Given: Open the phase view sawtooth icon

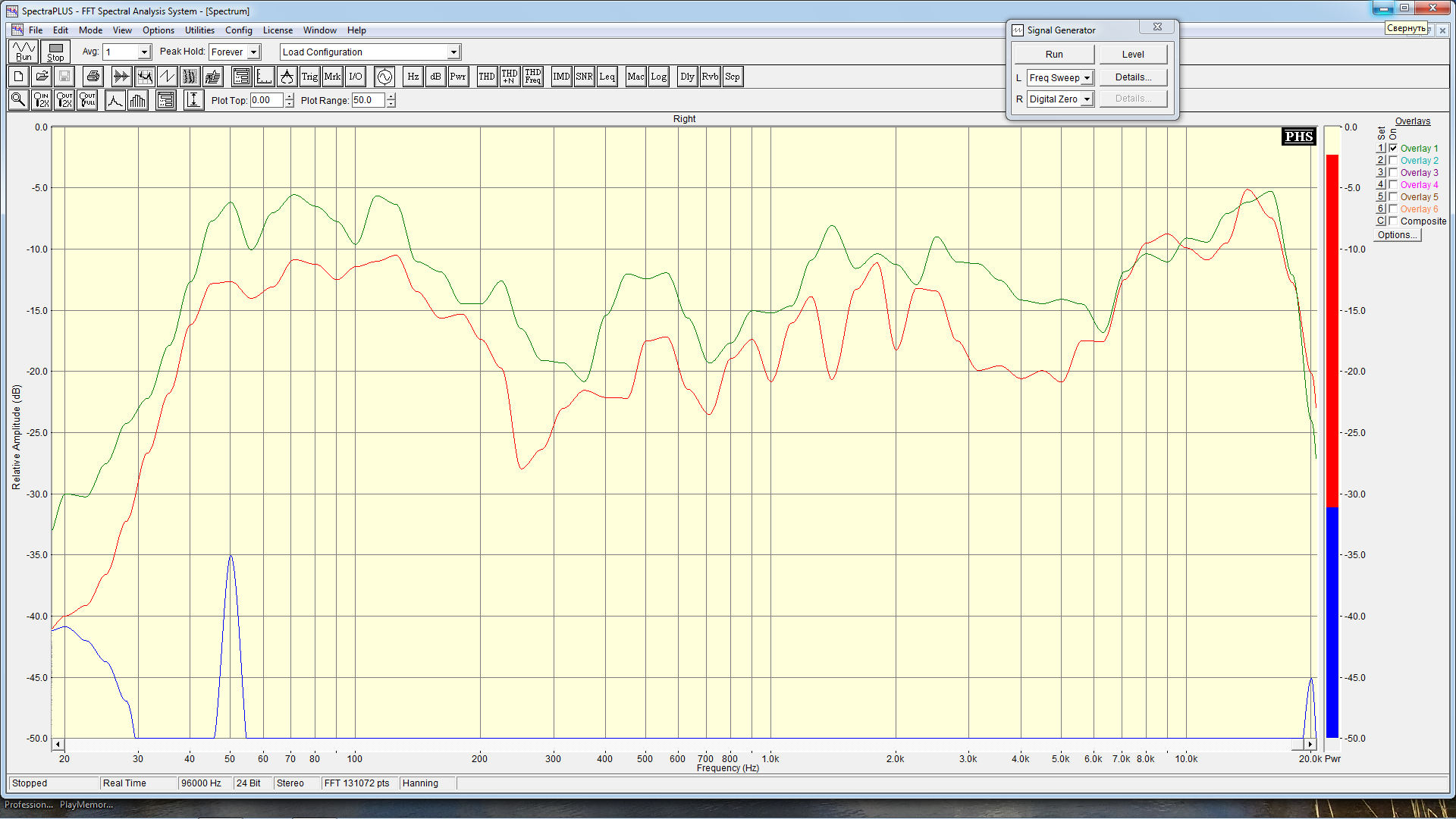Looking at the screenshot, I should coord(167,77).
